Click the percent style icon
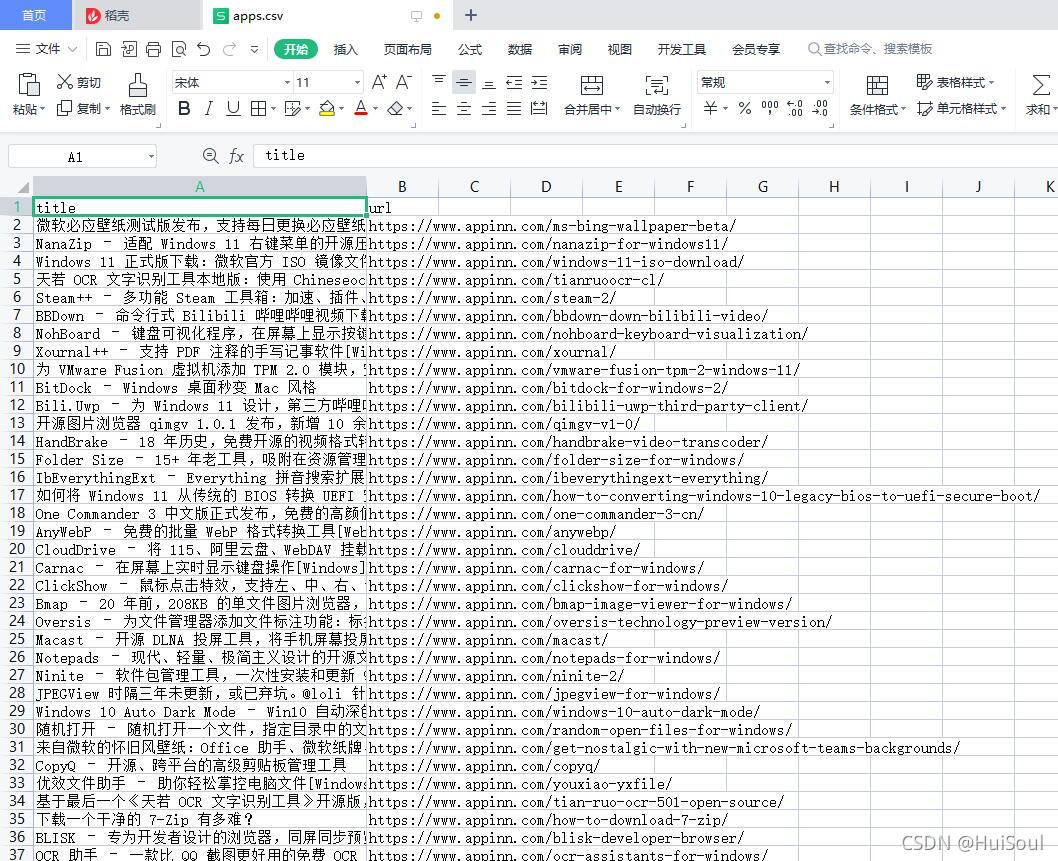The width and height of the screenshot is (1058, 861). pyautogui.click(x=744, y=108)
